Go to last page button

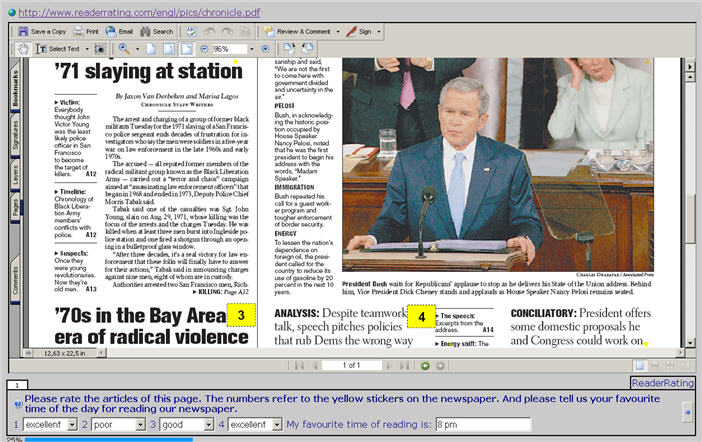pyautogui.click(x=404, y=365)
